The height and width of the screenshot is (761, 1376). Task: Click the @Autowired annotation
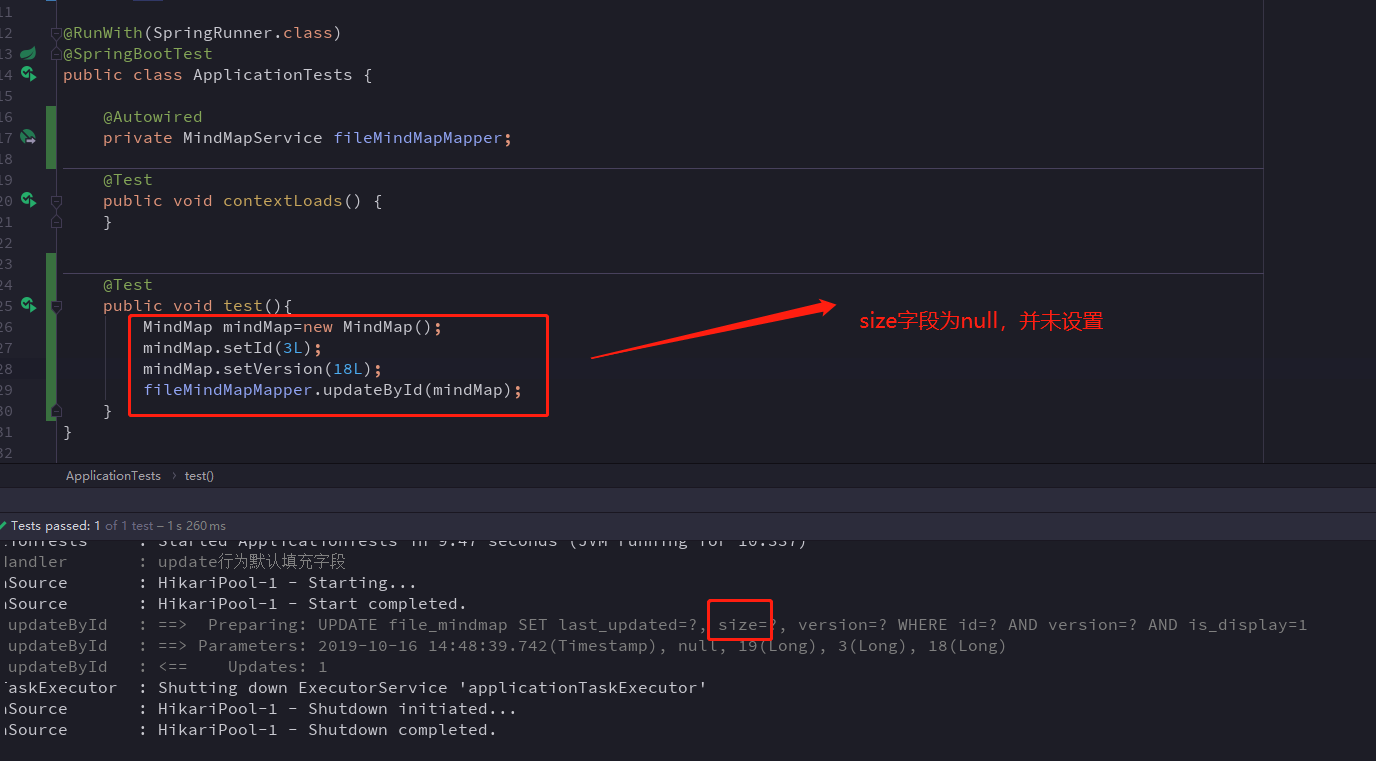click(x=152, y=117)
